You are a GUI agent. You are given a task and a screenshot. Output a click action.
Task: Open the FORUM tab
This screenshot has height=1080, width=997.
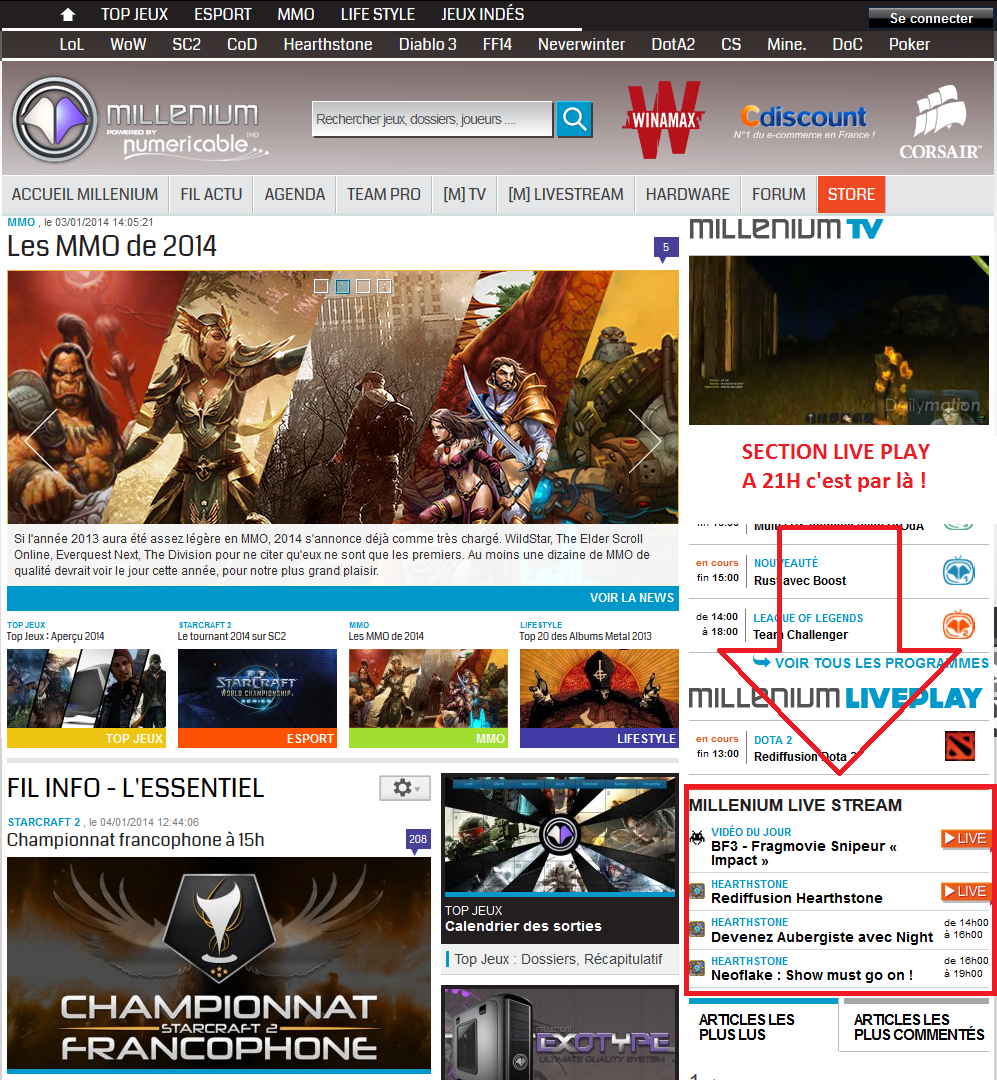(x=779, y=194)
